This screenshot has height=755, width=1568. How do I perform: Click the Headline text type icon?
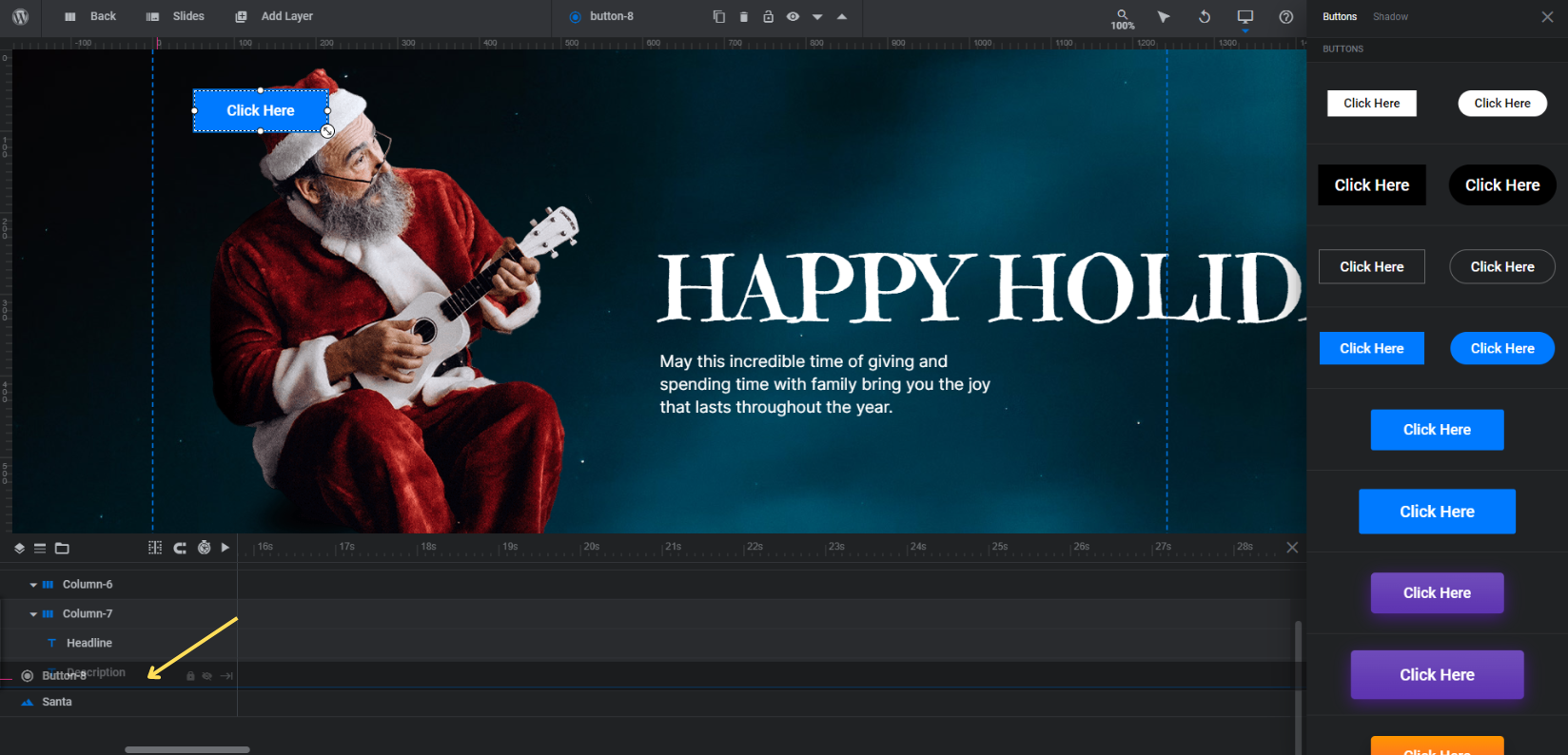[51, 644]
